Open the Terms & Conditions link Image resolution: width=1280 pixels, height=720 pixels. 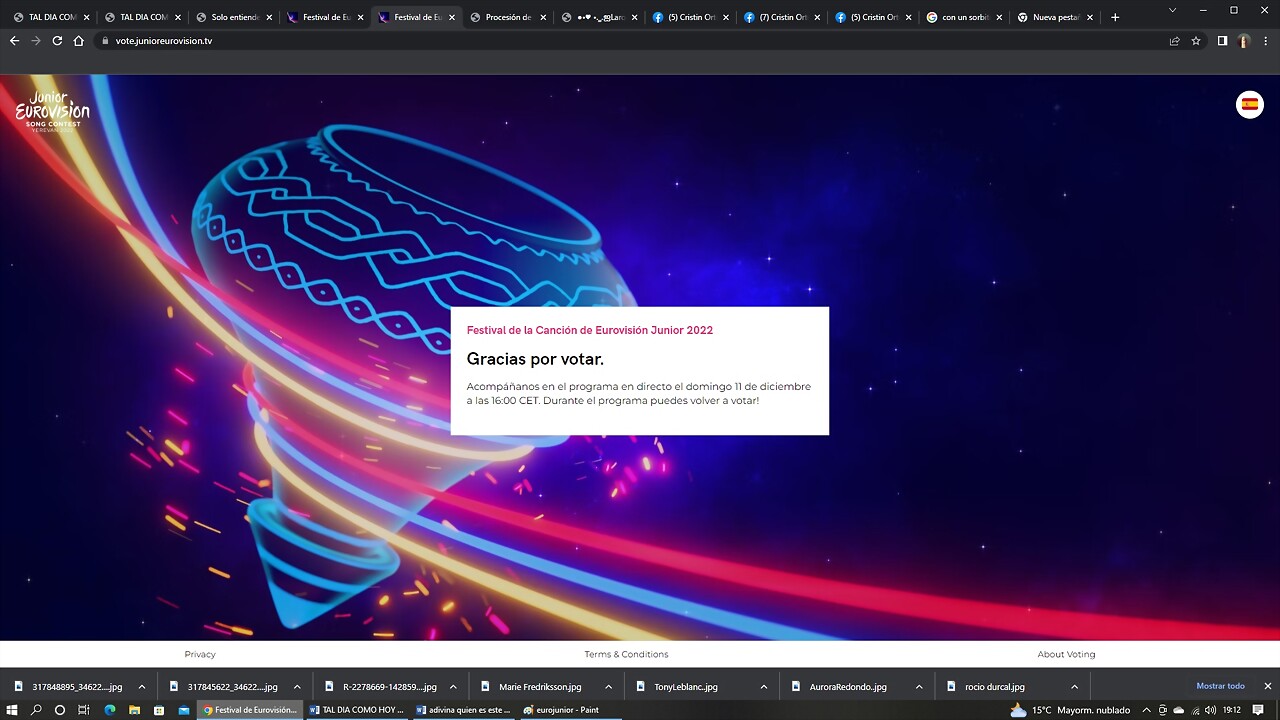(x=626, y=654)
